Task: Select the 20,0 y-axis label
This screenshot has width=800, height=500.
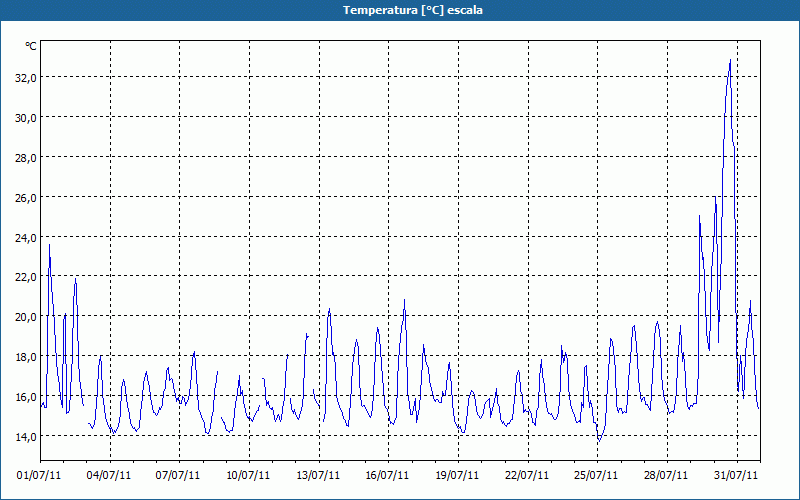Action: [x=26, y=316]
